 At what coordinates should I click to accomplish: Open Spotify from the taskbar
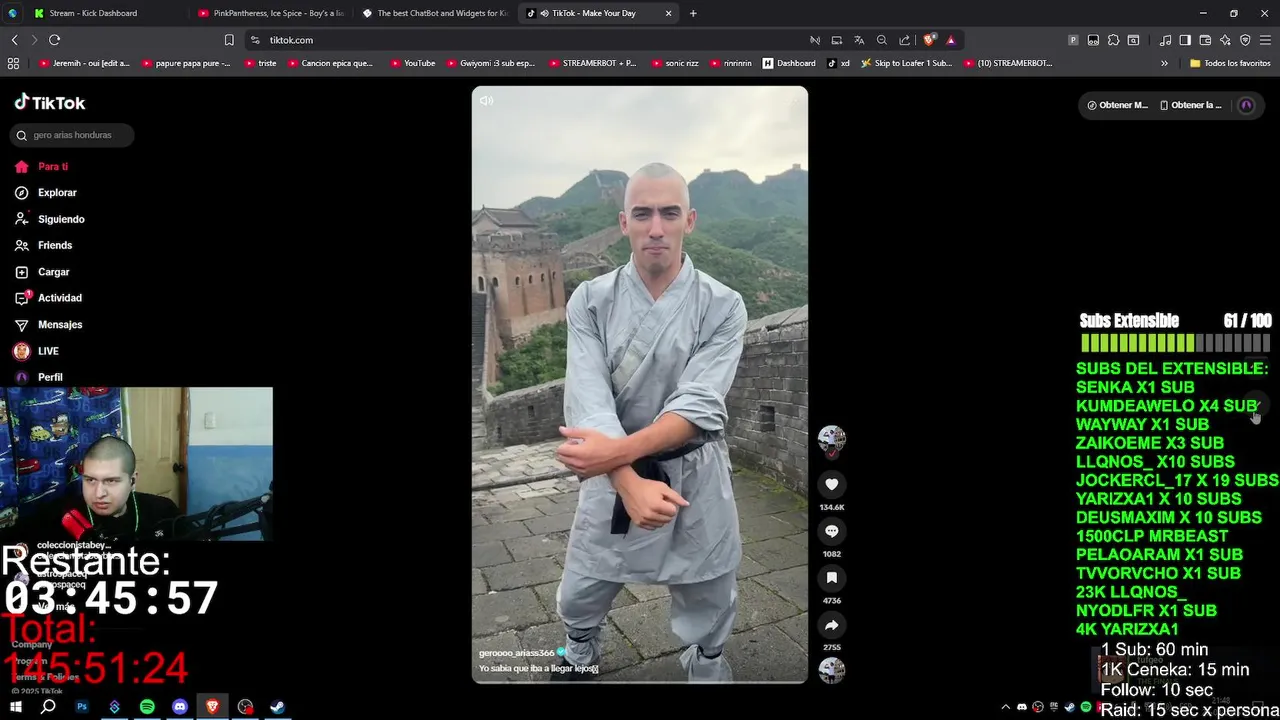coord(147,707)
